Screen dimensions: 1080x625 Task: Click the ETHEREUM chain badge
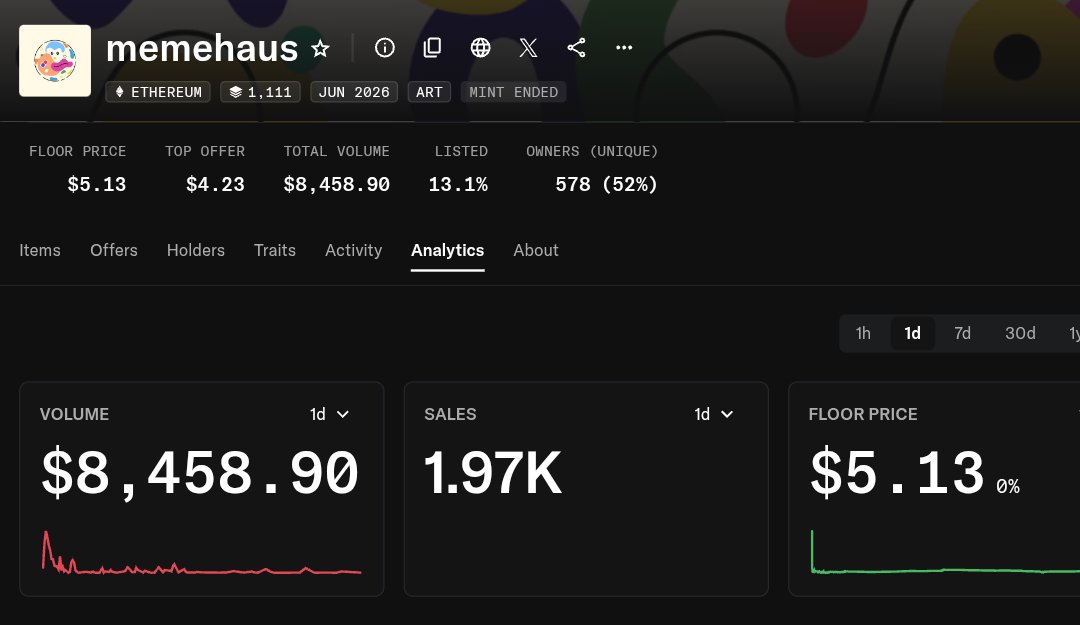click(158, 92)
